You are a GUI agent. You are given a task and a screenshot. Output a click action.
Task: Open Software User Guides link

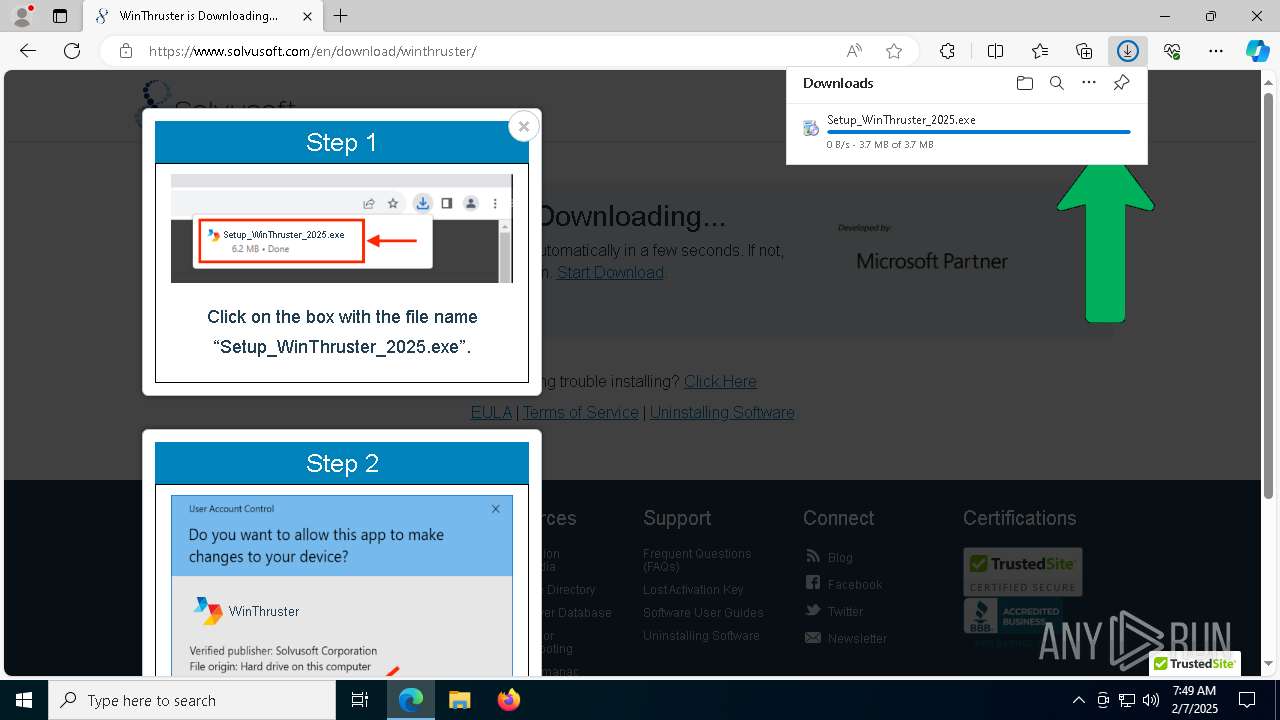(703, 612)
